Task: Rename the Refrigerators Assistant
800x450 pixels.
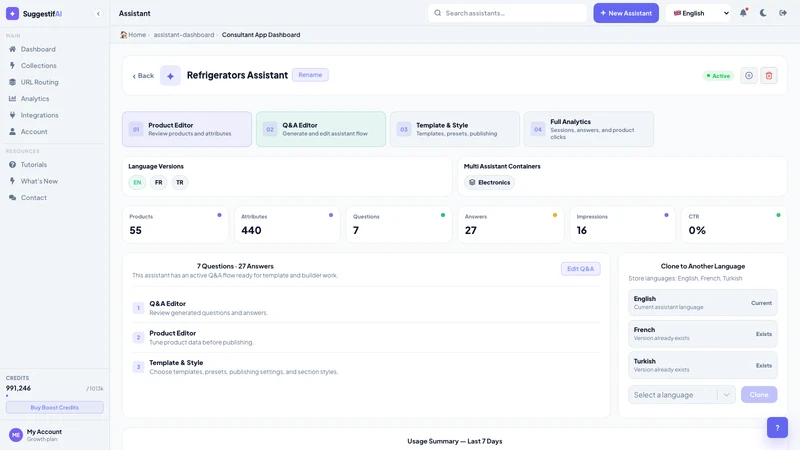Action: pos(310,75)
